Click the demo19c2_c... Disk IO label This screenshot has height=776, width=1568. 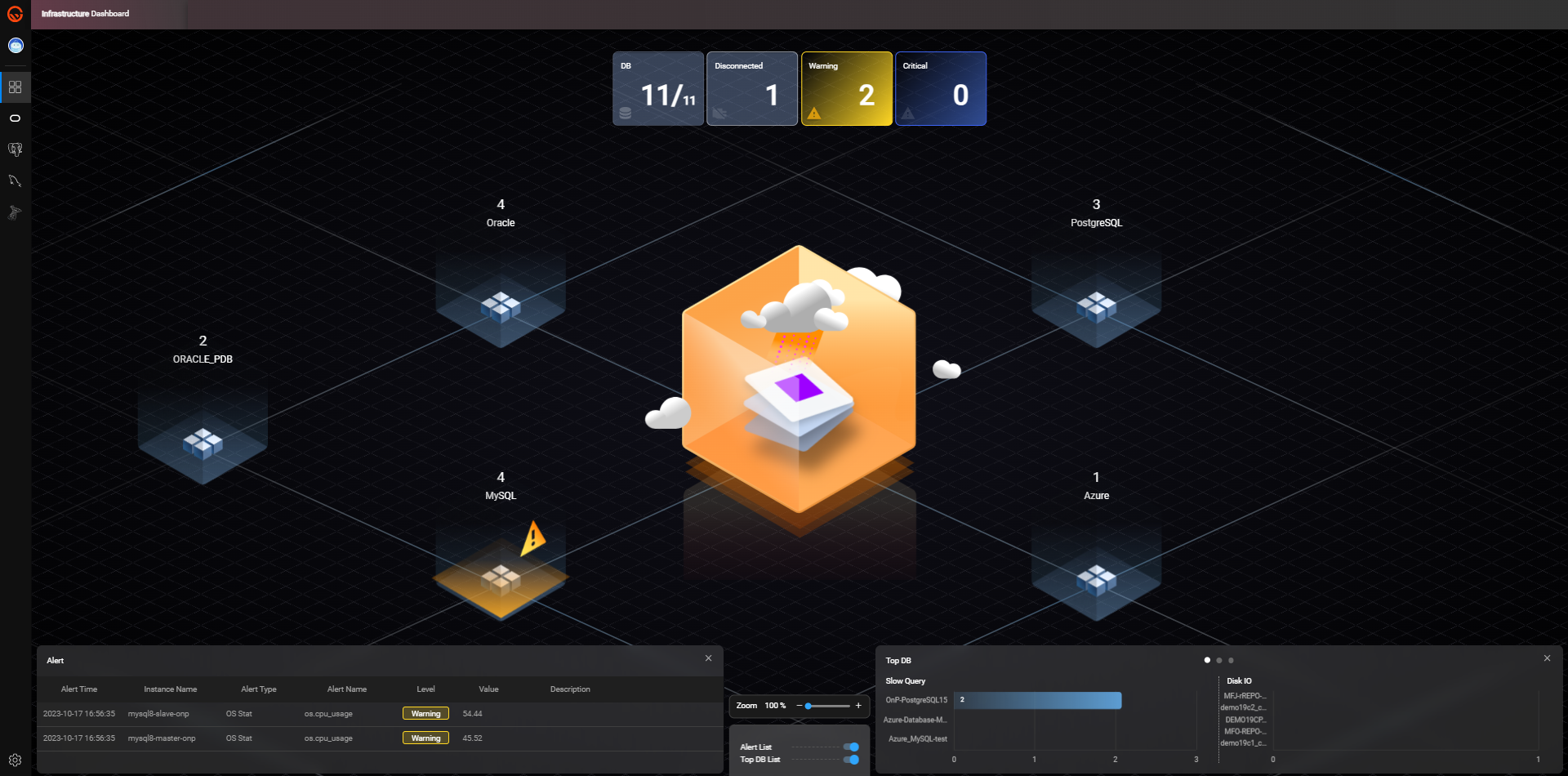1243,707
